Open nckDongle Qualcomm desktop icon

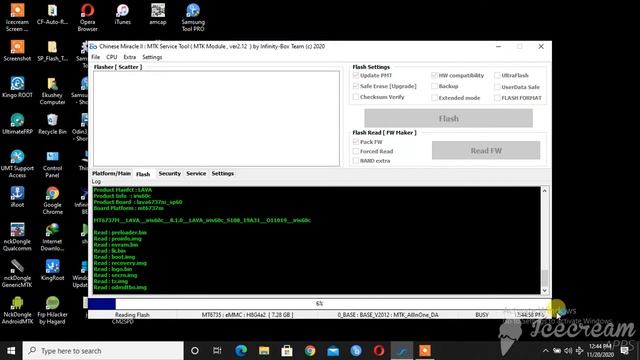click(17, 237)
